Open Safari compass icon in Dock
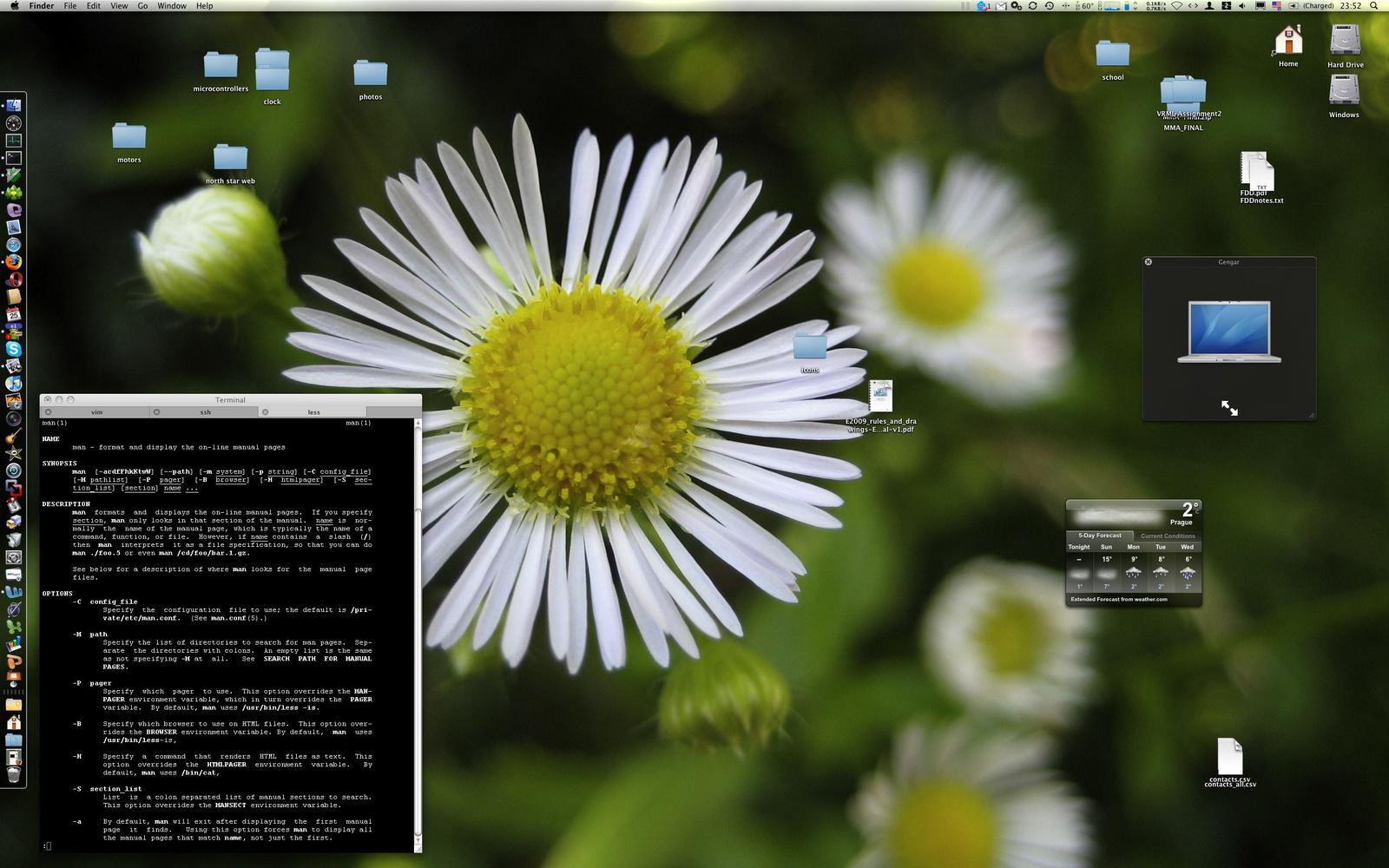Image resolution: width=1389 pixels, height=868 pixels. [x=14, y=245]
